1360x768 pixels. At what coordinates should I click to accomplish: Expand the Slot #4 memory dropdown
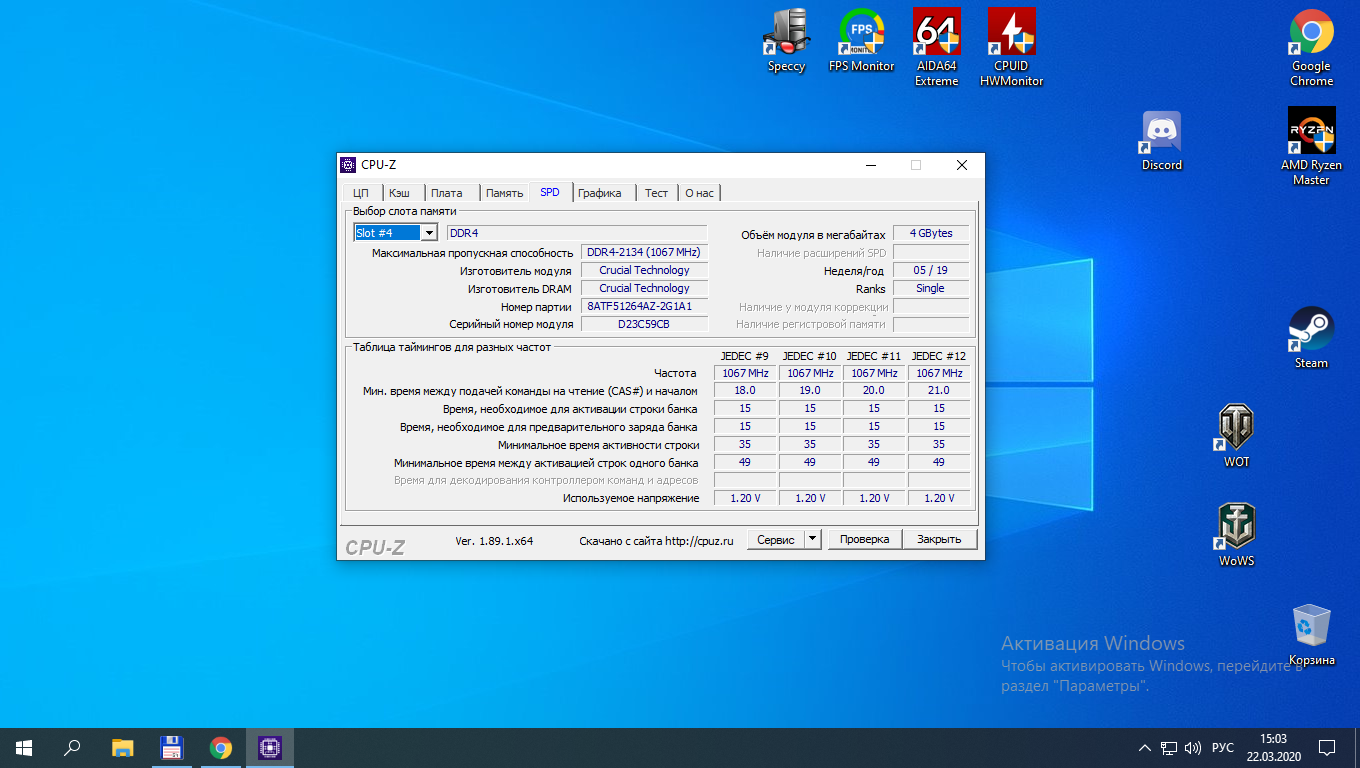[429, 233]
